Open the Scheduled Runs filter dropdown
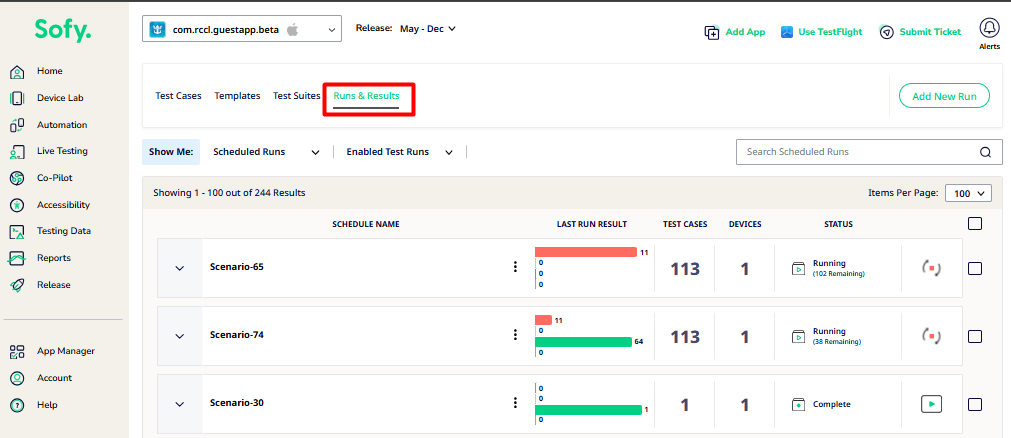Viewport: 1011px width, 438px height. click(266, 152)
